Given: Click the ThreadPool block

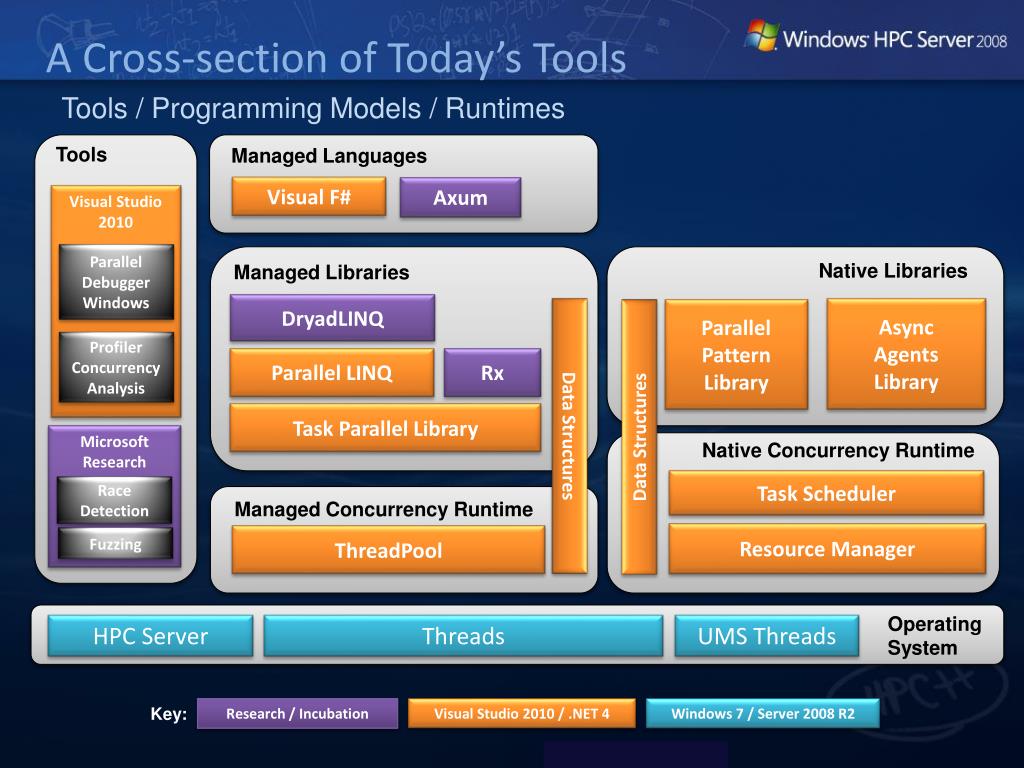Looking at the screenshot, I should tap(389, 551).
